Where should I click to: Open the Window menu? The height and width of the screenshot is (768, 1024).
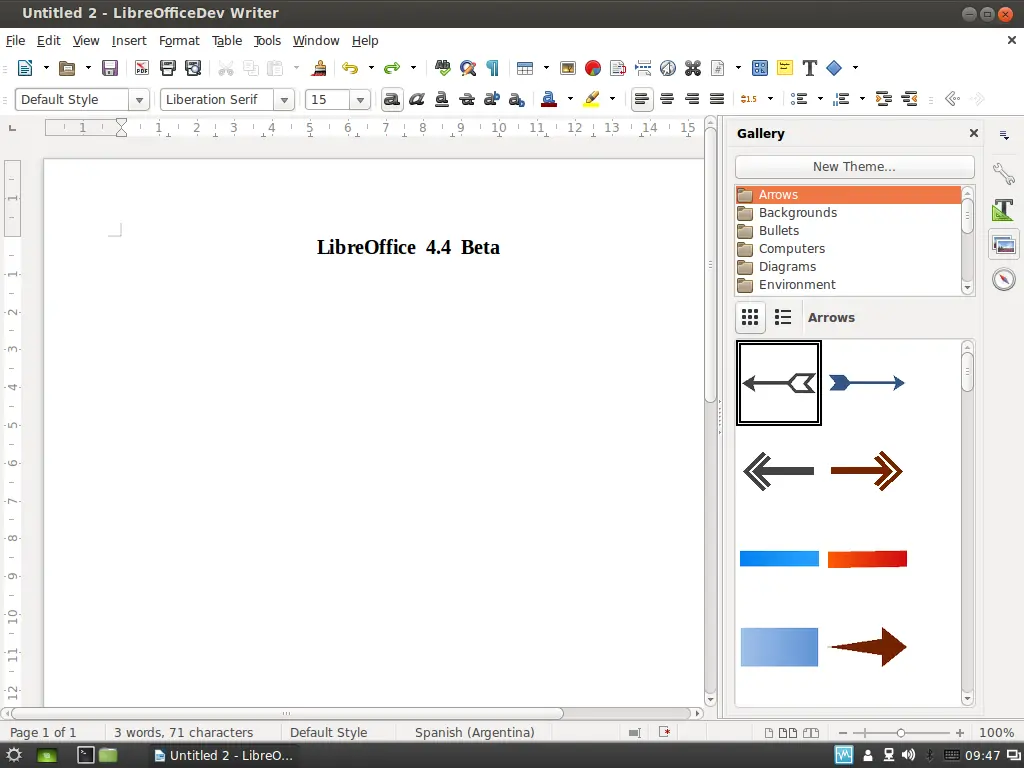point(315,40)
